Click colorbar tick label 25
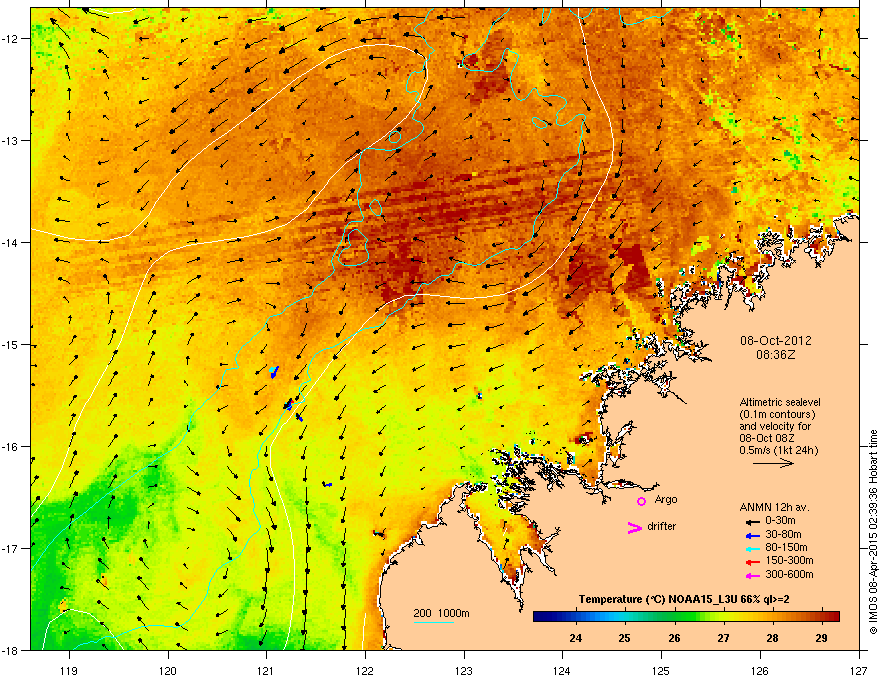This screenshot has height=680, width=880. pos(625,638)
